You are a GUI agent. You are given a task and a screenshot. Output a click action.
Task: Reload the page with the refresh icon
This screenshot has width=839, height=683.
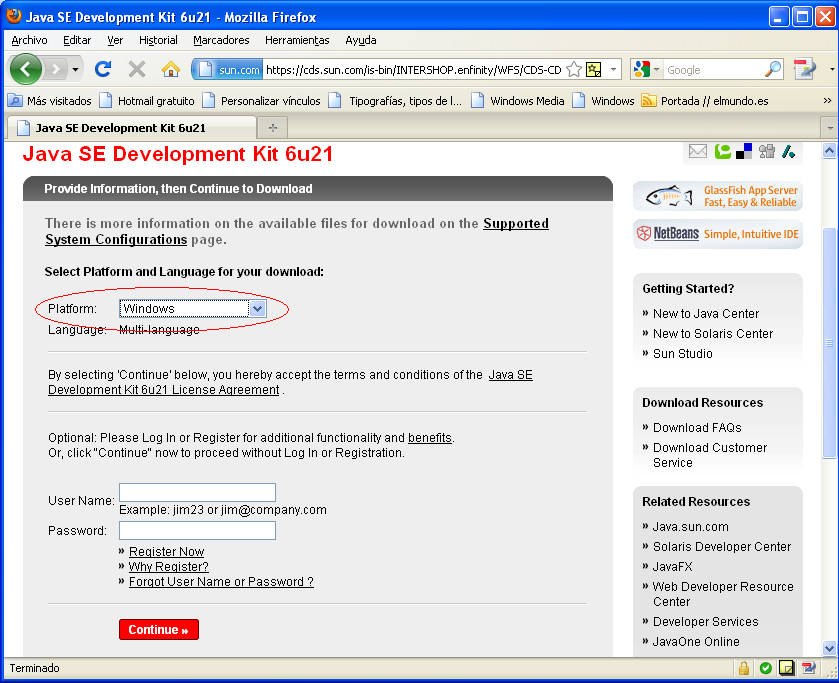point(102,69)
